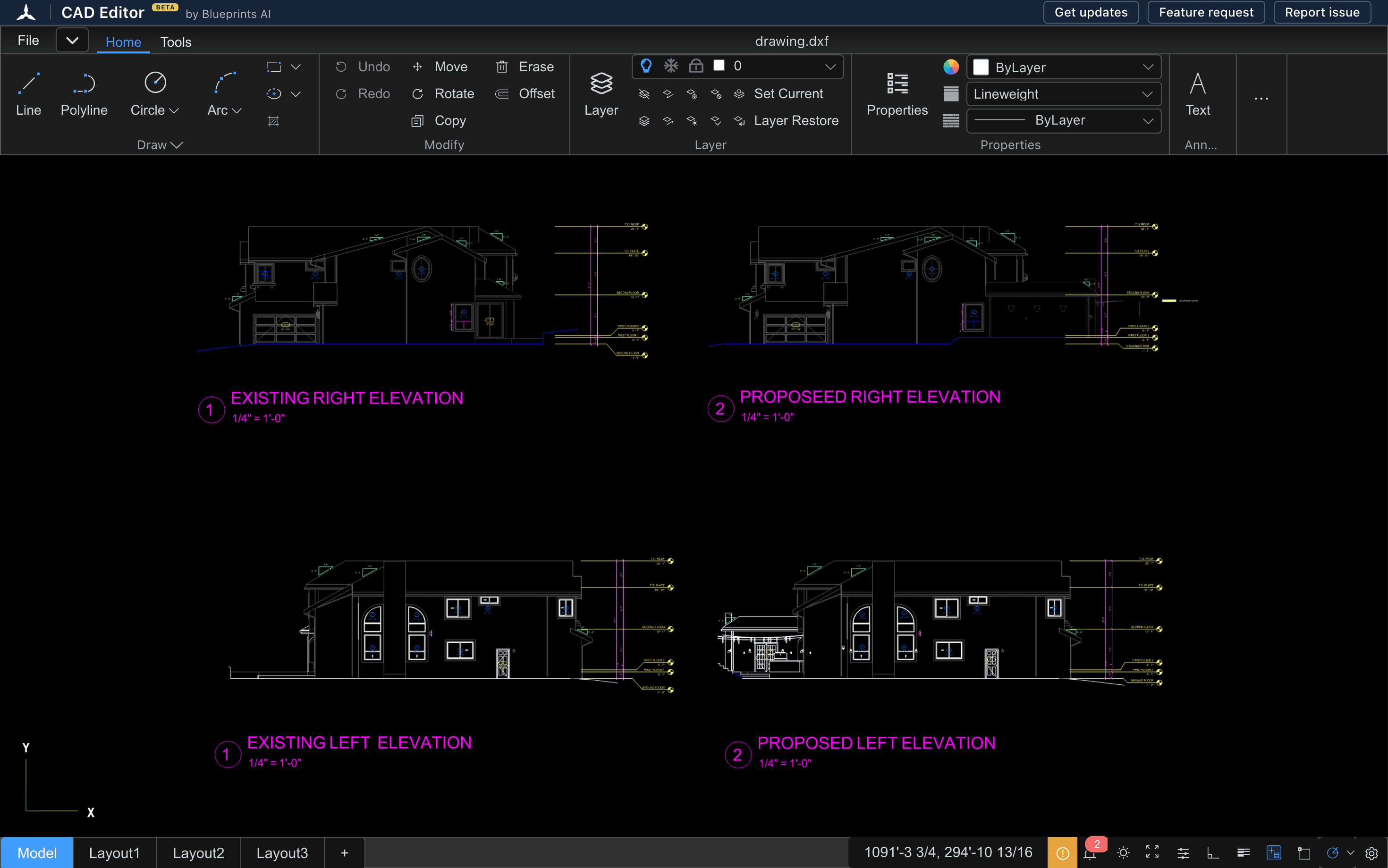Click the layer off (crossed layers) icon
The image size is (1388, 868).
click(644, 93)
